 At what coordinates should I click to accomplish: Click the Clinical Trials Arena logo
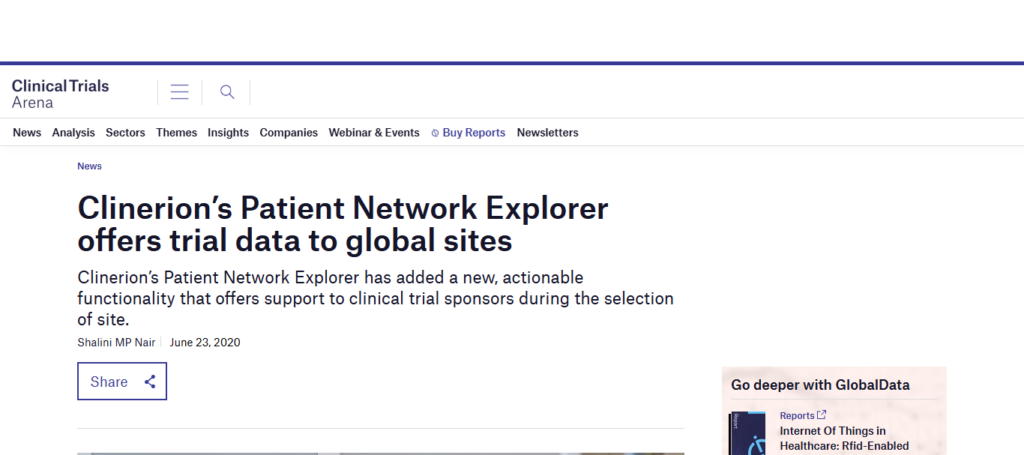click(60, 93)
